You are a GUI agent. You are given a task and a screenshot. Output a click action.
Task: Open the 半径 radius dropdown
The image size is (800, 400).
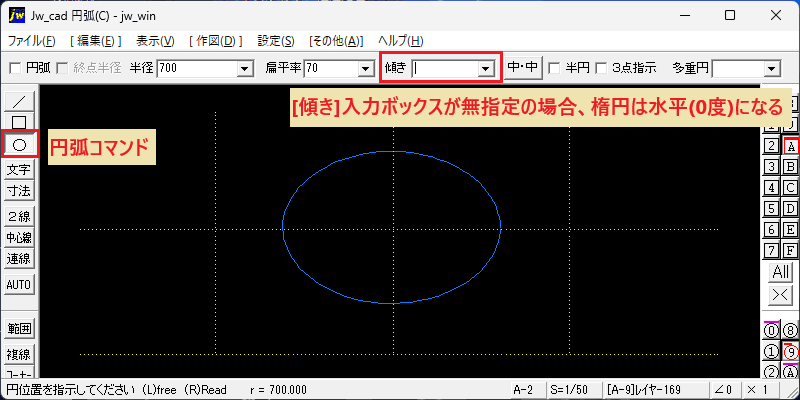coord(246,68)
